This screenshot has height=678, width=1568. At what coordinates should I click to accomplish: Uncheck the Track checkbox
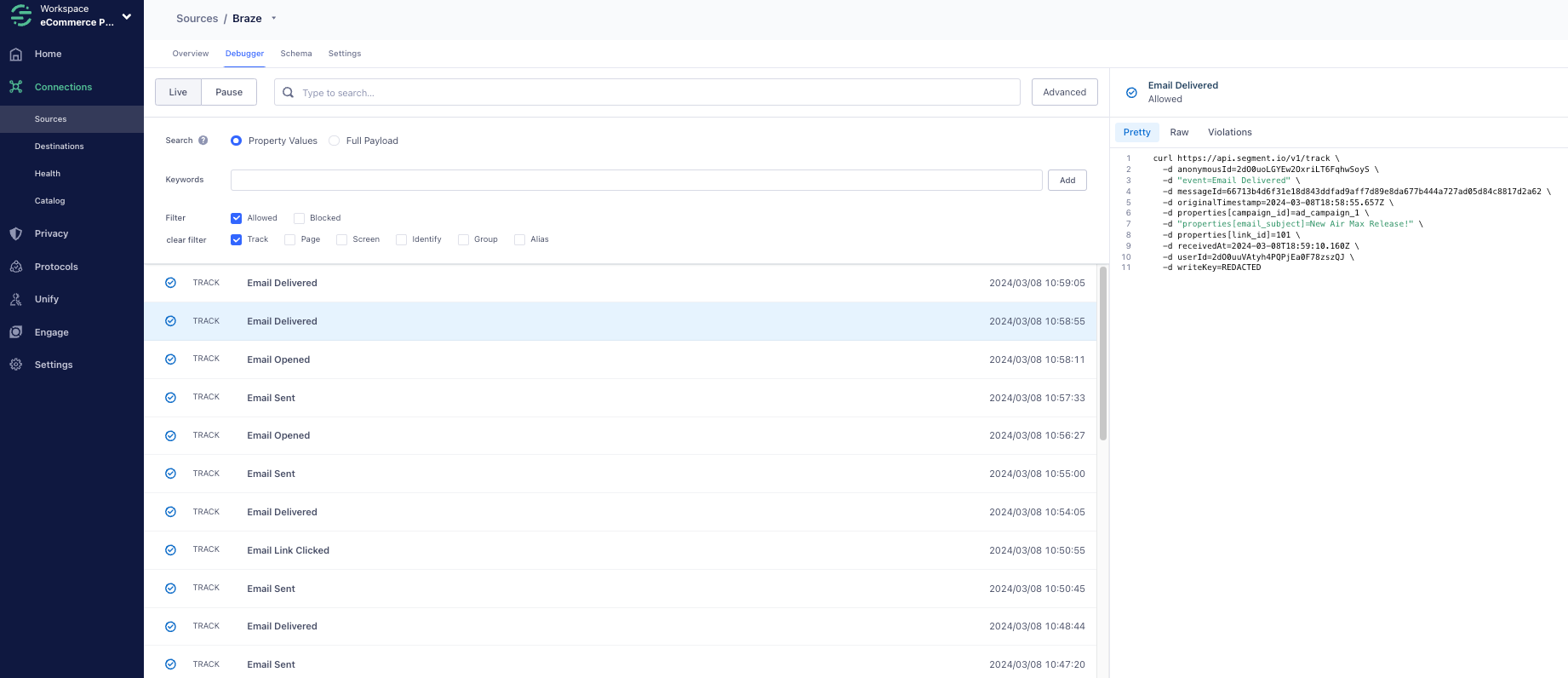[236, 239]
